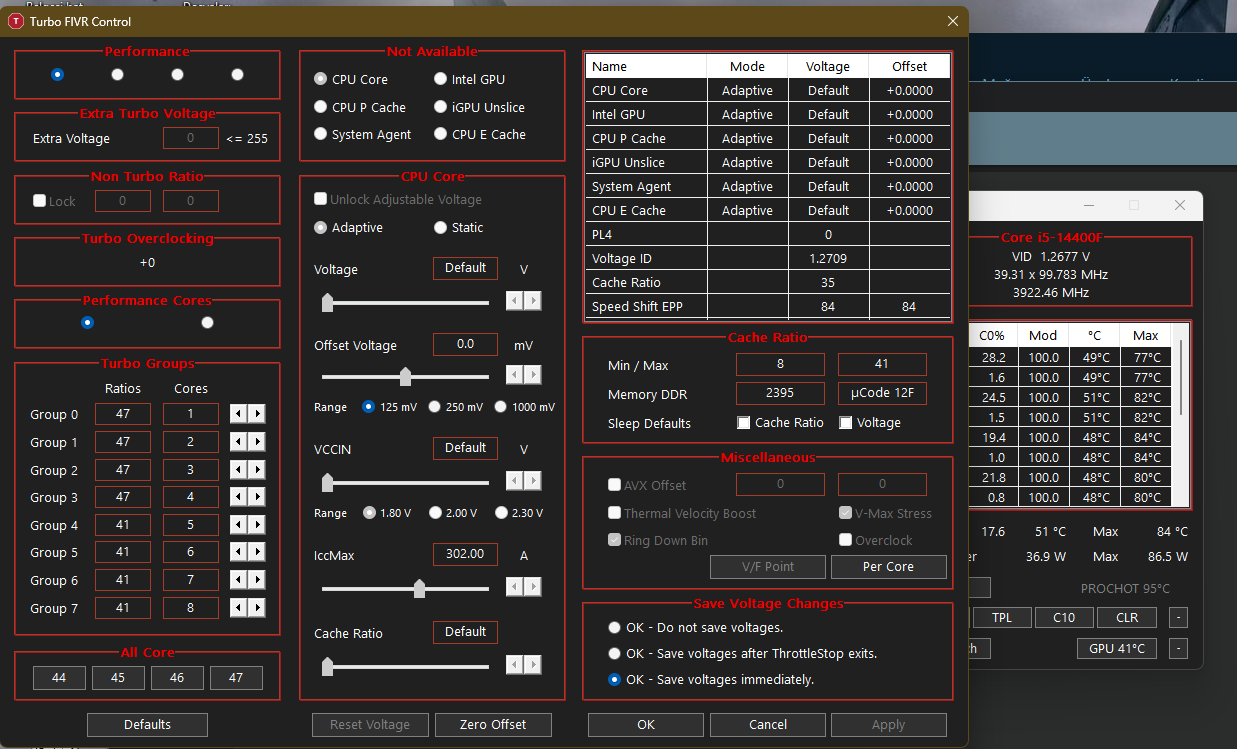Increase Group 4 ratio with the right arrow
The image size is (1237, 749).
click(257, 525)
